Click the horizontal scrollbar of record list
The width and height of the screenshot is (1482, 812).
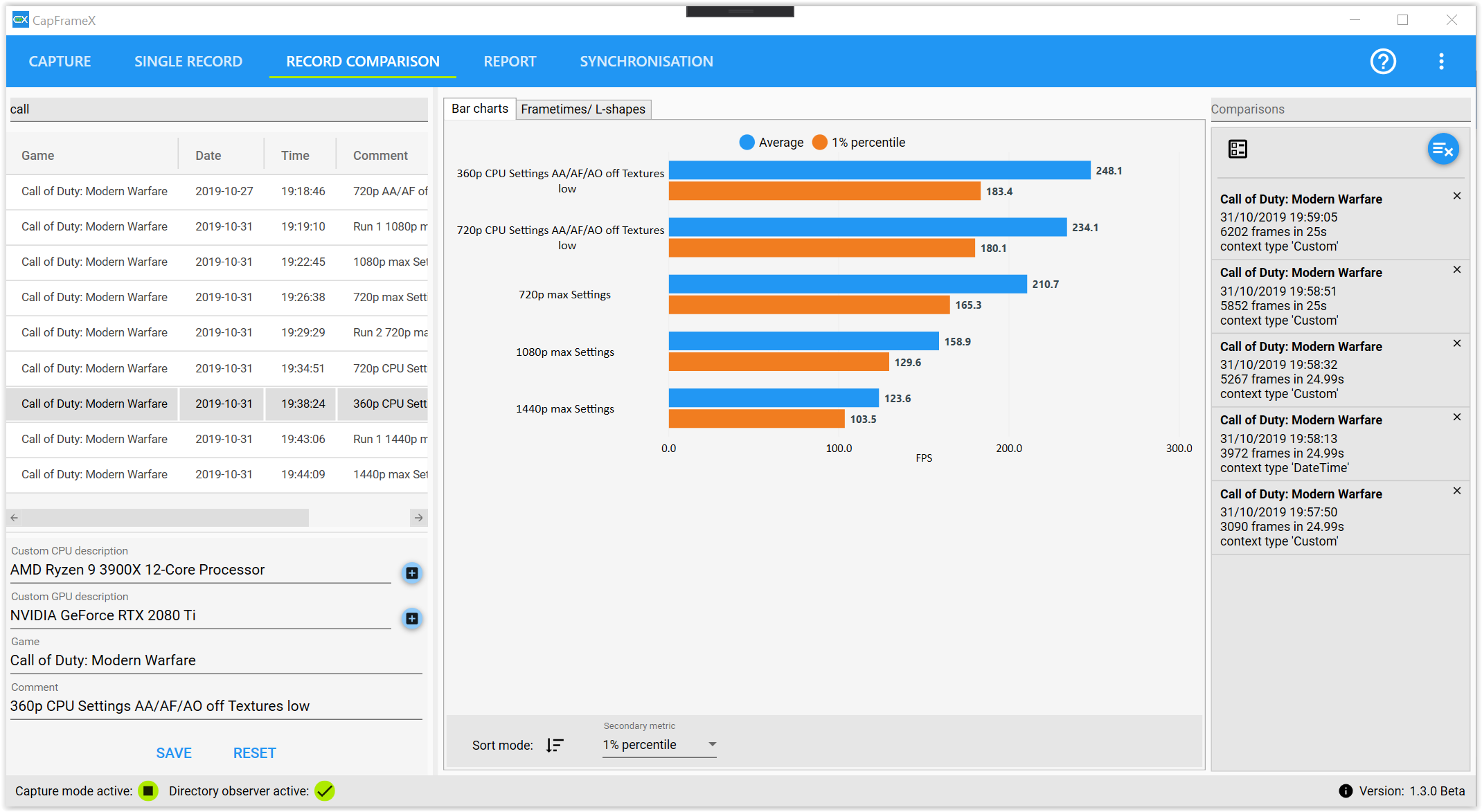[166, 518]
